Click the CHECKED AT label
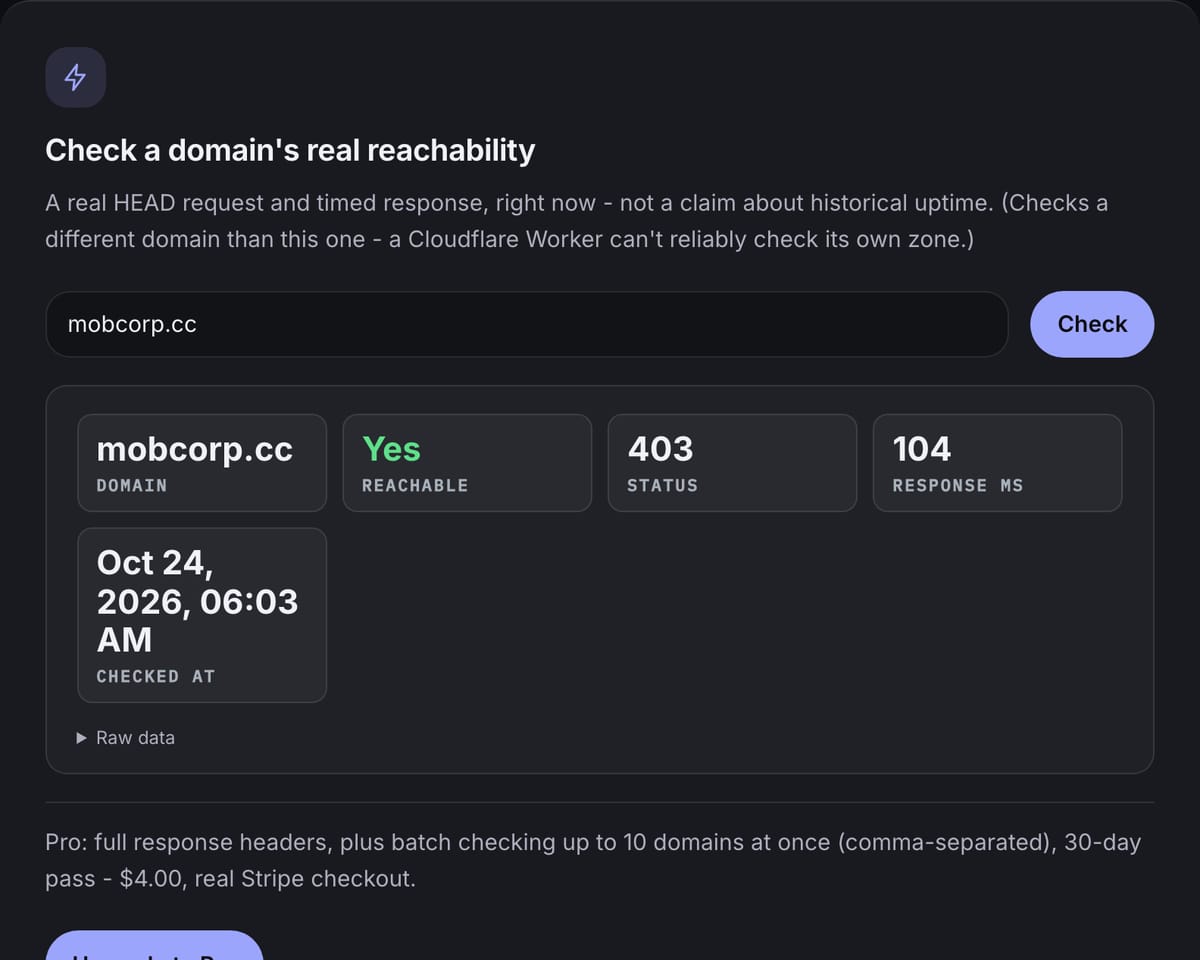This screenshot has width=1200, height=960. coord(156,676)
